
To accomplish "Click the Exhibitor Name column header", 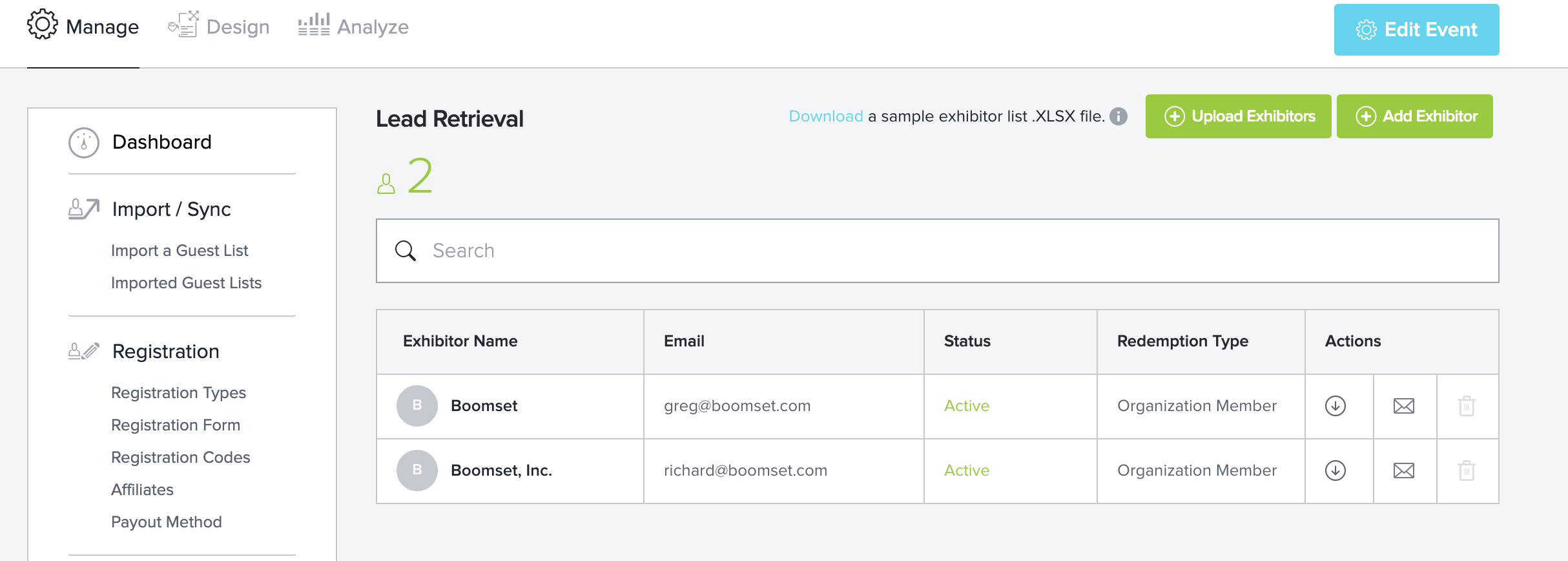I will (460, 341).
